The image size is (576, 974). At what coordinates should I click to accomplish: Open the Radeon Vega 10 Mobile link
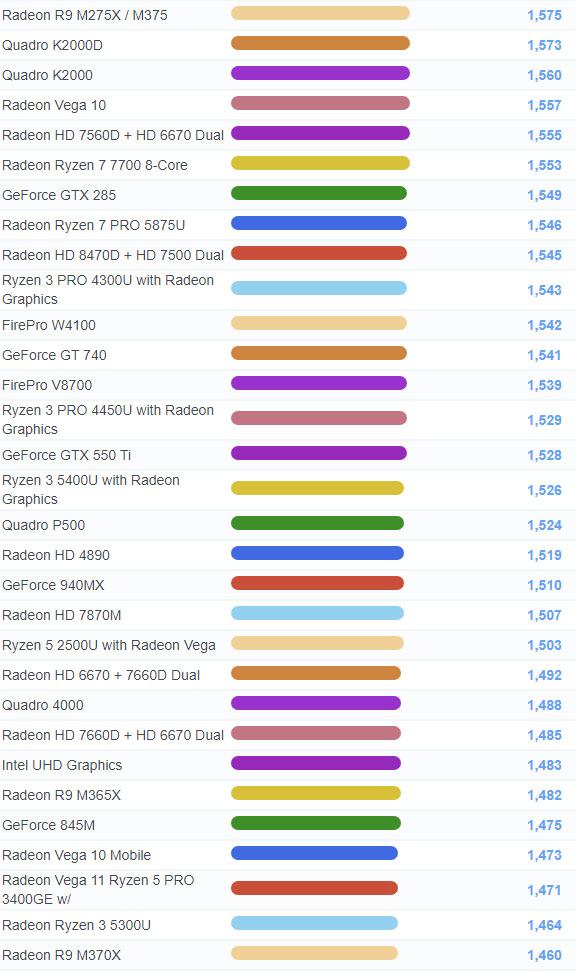[x=76, y=855]
